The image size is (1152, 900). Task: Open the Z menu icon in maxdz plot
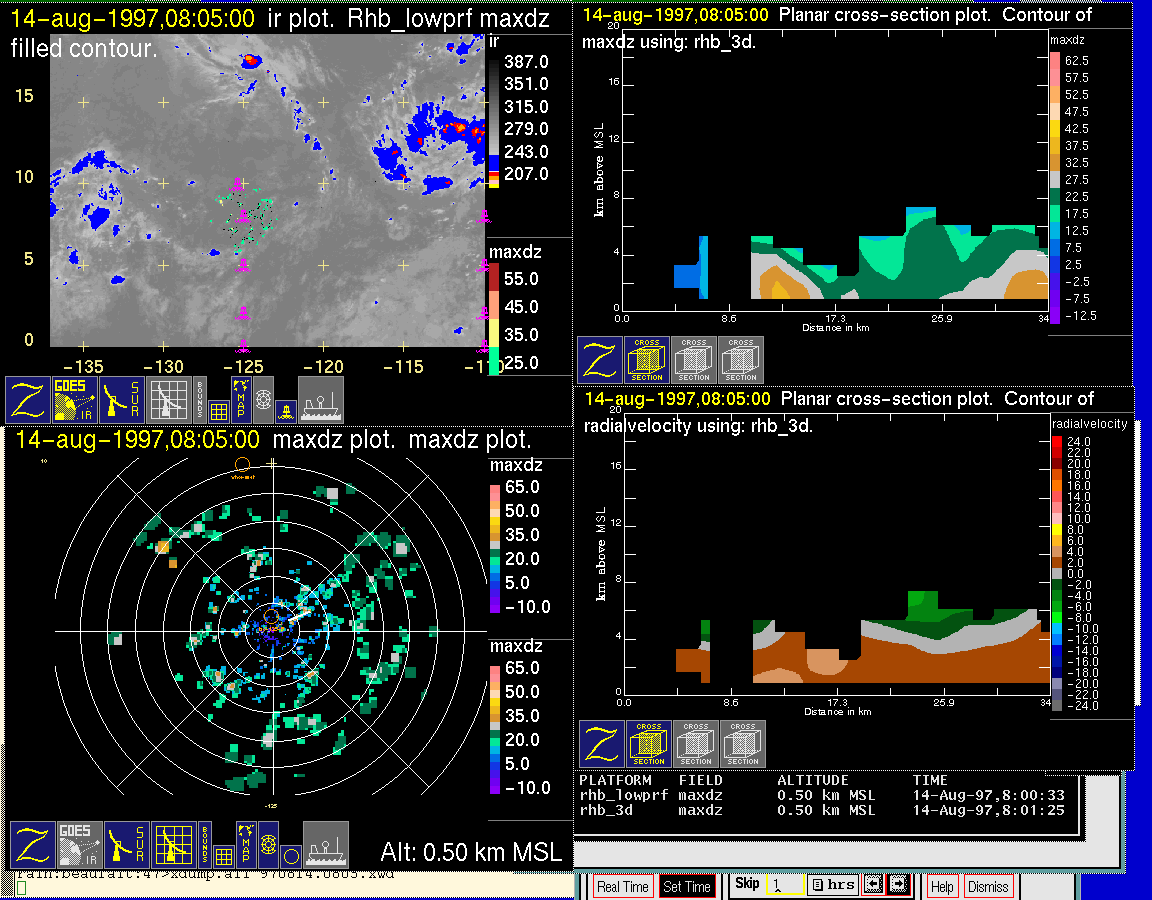click(x=32, y=845)
